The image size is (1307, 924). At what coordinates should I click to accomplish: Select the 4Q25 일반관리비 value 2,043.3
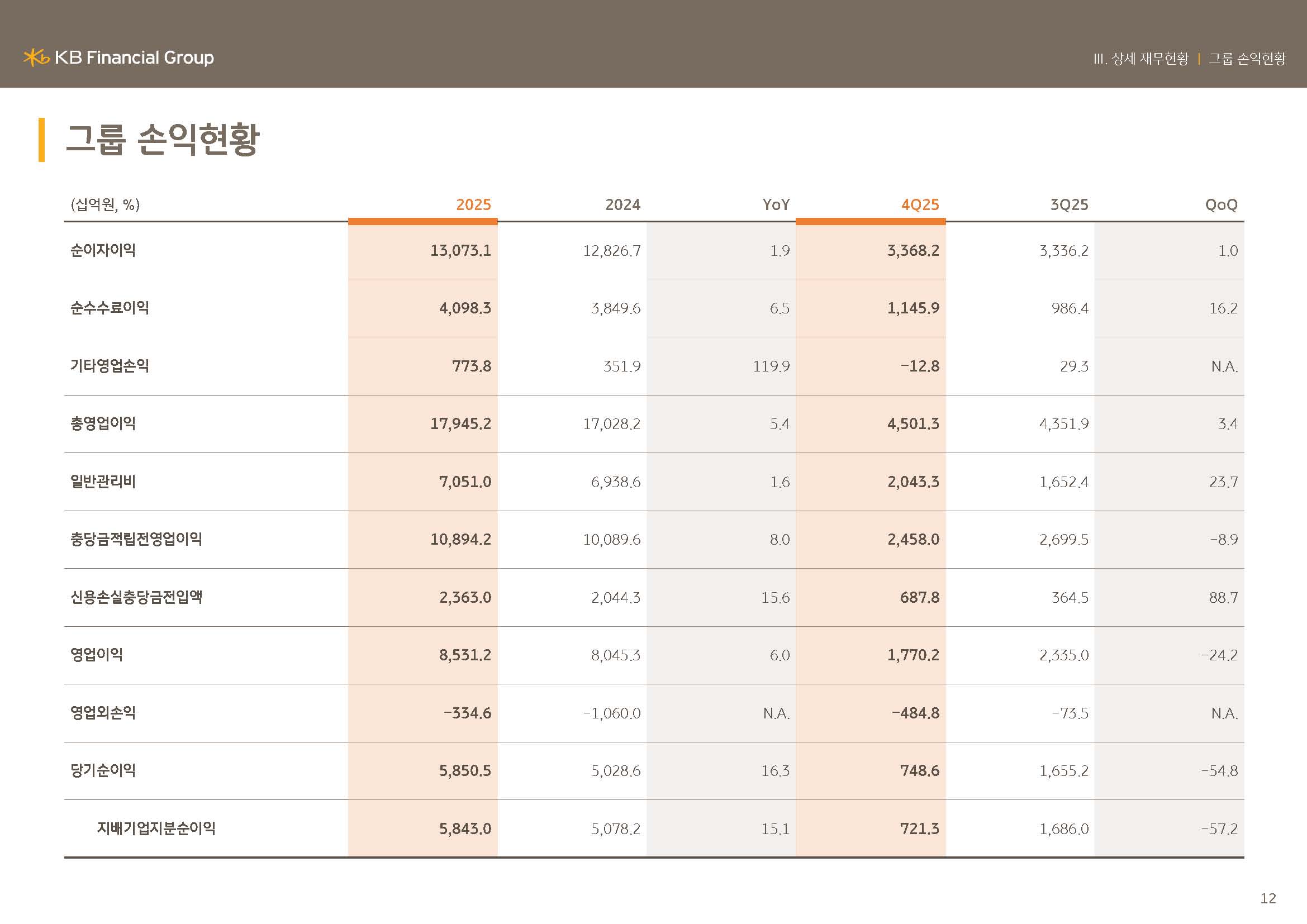click(912, 482)
